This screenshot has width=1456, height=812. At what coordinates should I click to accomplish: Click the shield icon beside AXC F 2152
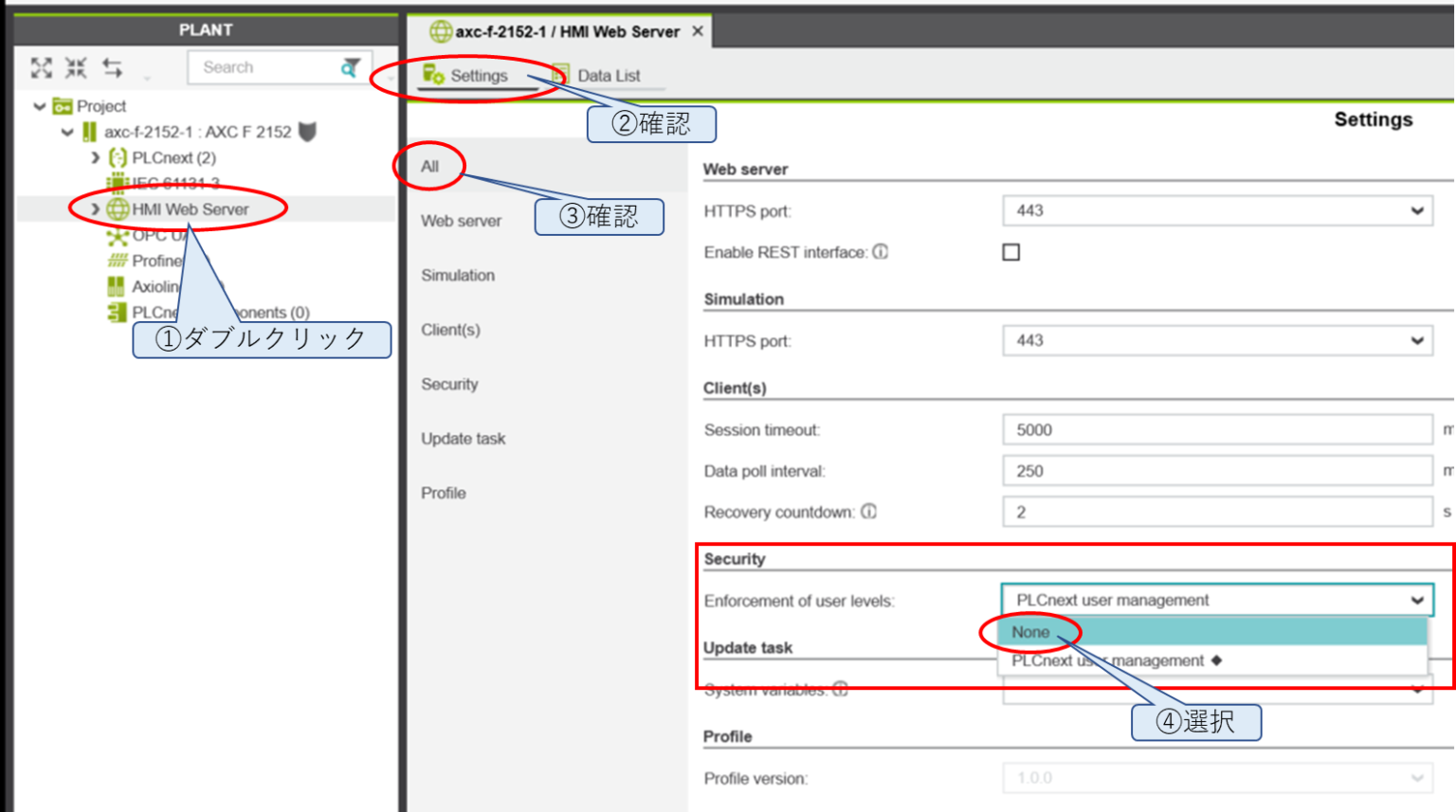(x=307, y=132)
